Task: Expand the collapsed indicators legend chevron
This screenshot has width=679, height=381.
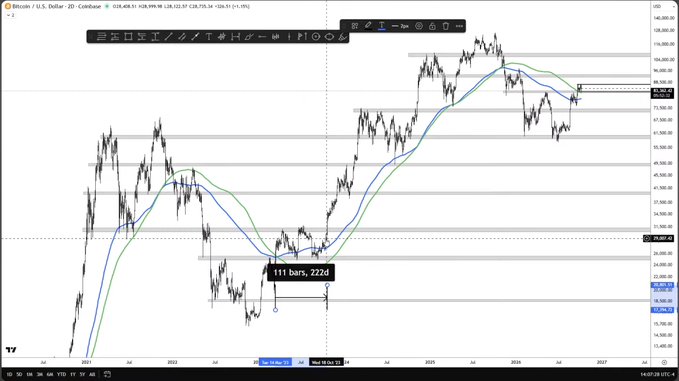Action: 8,15
